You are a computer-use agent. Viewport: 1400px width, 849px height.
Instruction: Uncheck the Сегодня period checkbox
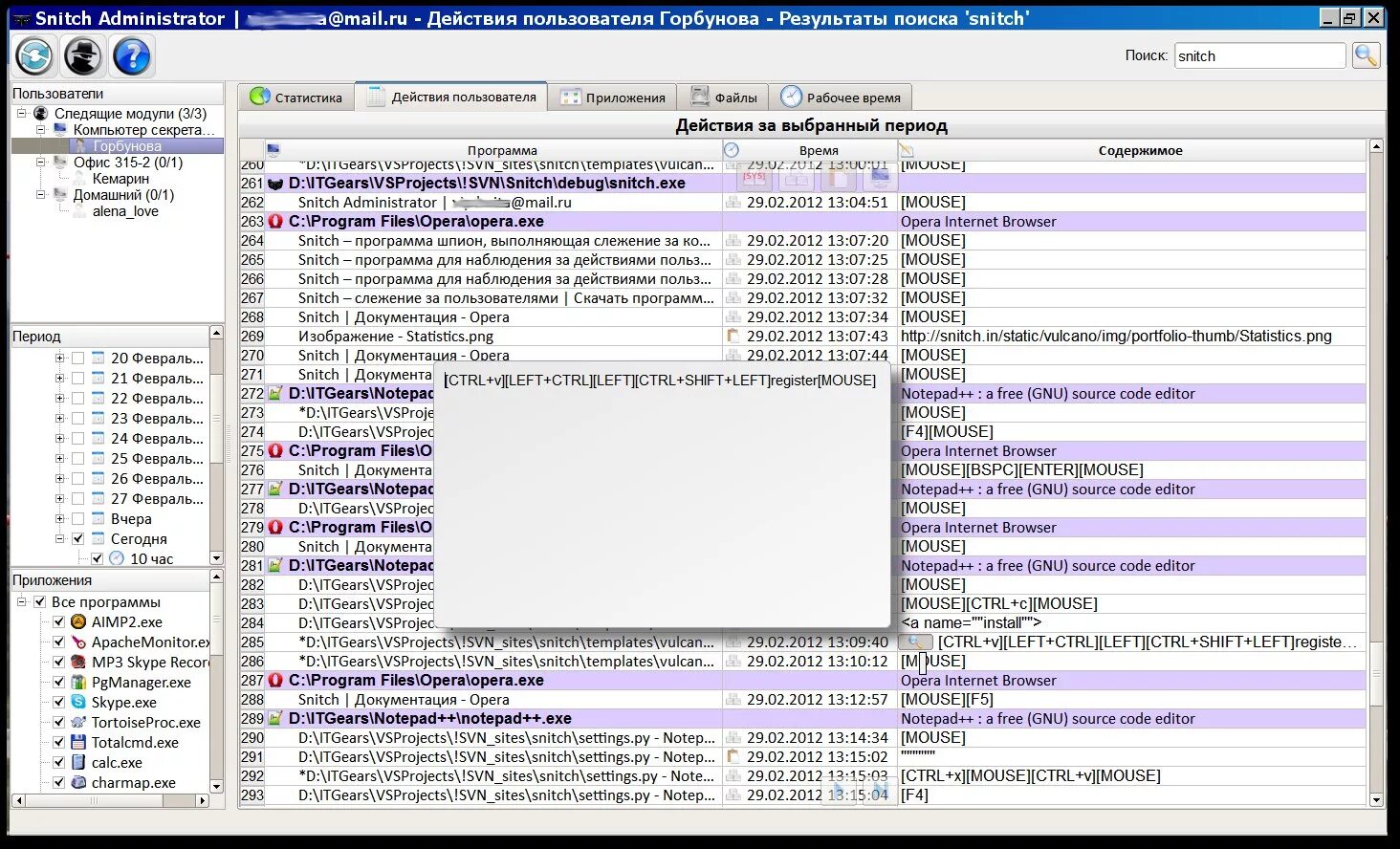[78, 538]
